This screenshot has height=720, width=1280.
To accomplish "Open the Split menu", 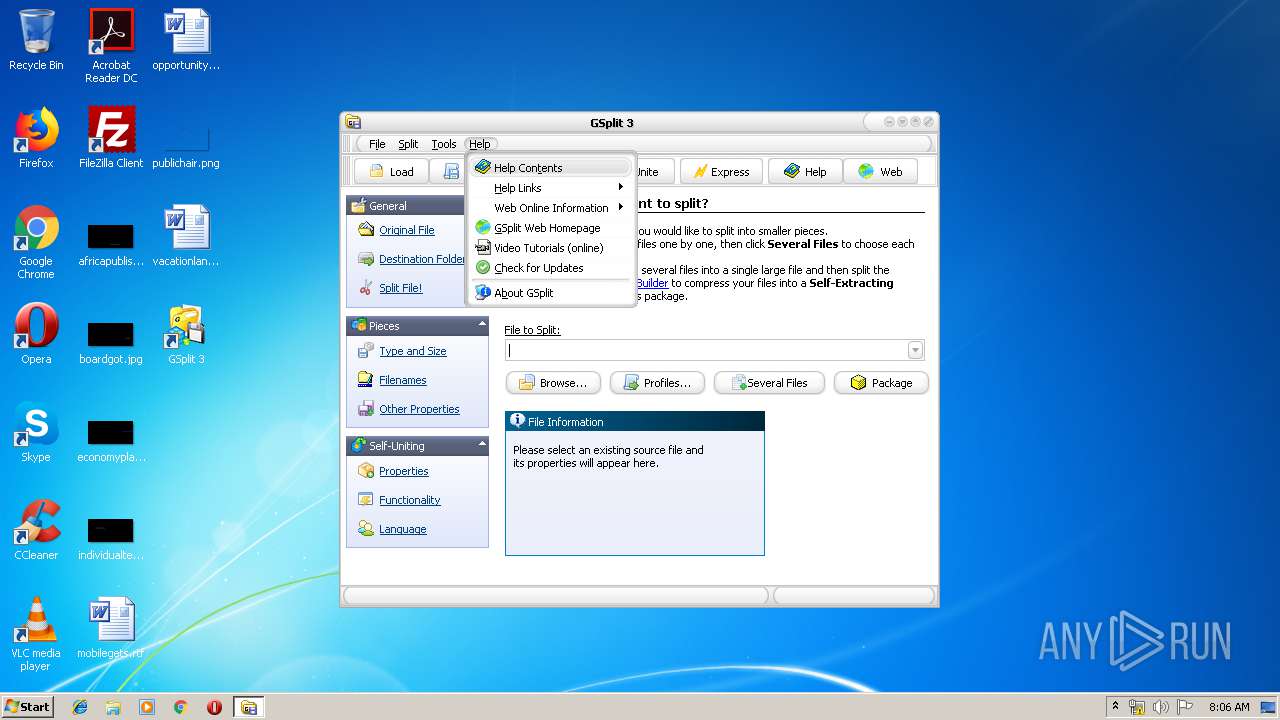I will pyautogui.click(x=408, y=144).
